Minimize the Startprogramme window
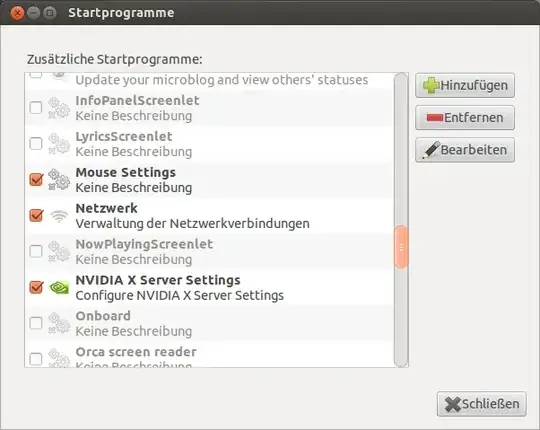Screen dimensions: 540x430 click(33, 13)
